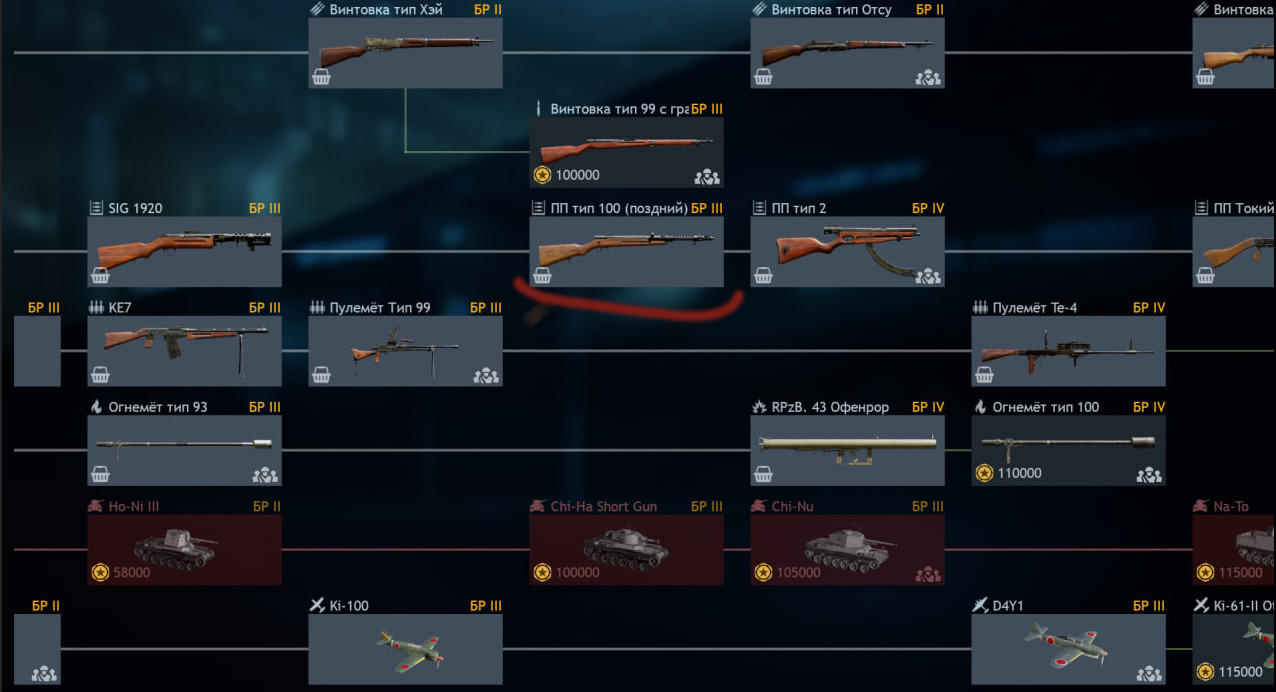Click the silver coin icon priced 100000 on Винтовка тип 99

point(542,175)
